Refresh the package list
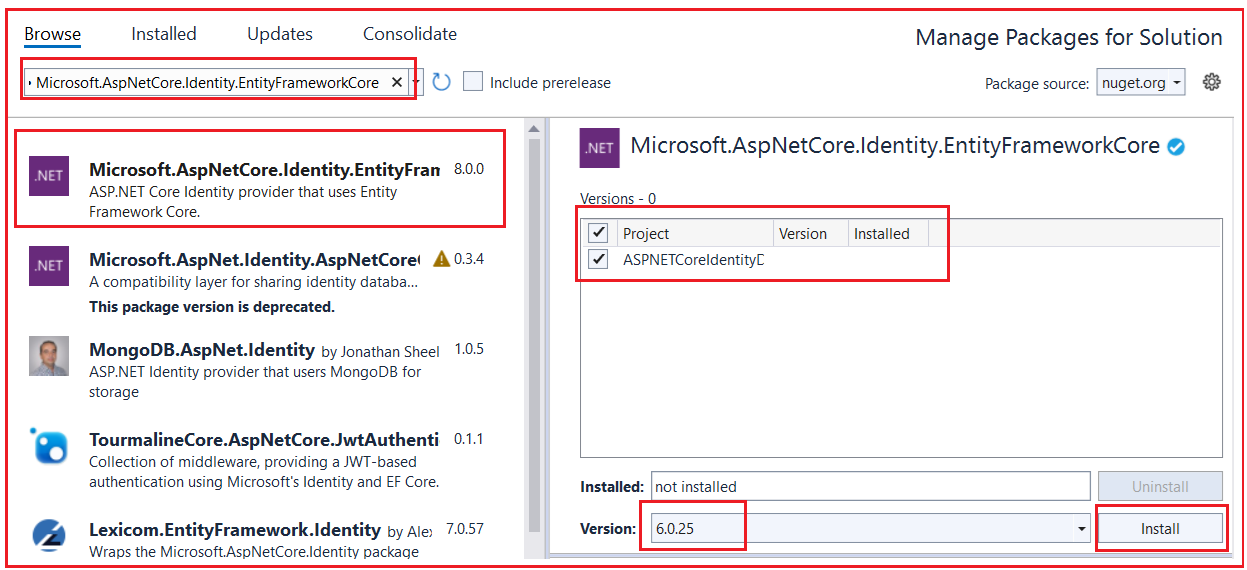Viewport: 1247px width, 570px height. (441, 83)
